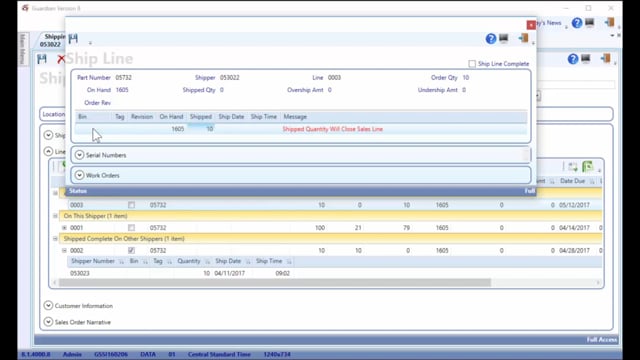Collapse the Lines section in the Shipping window
The height and width of the screenshot is (360, 640).
pos(48,151)
